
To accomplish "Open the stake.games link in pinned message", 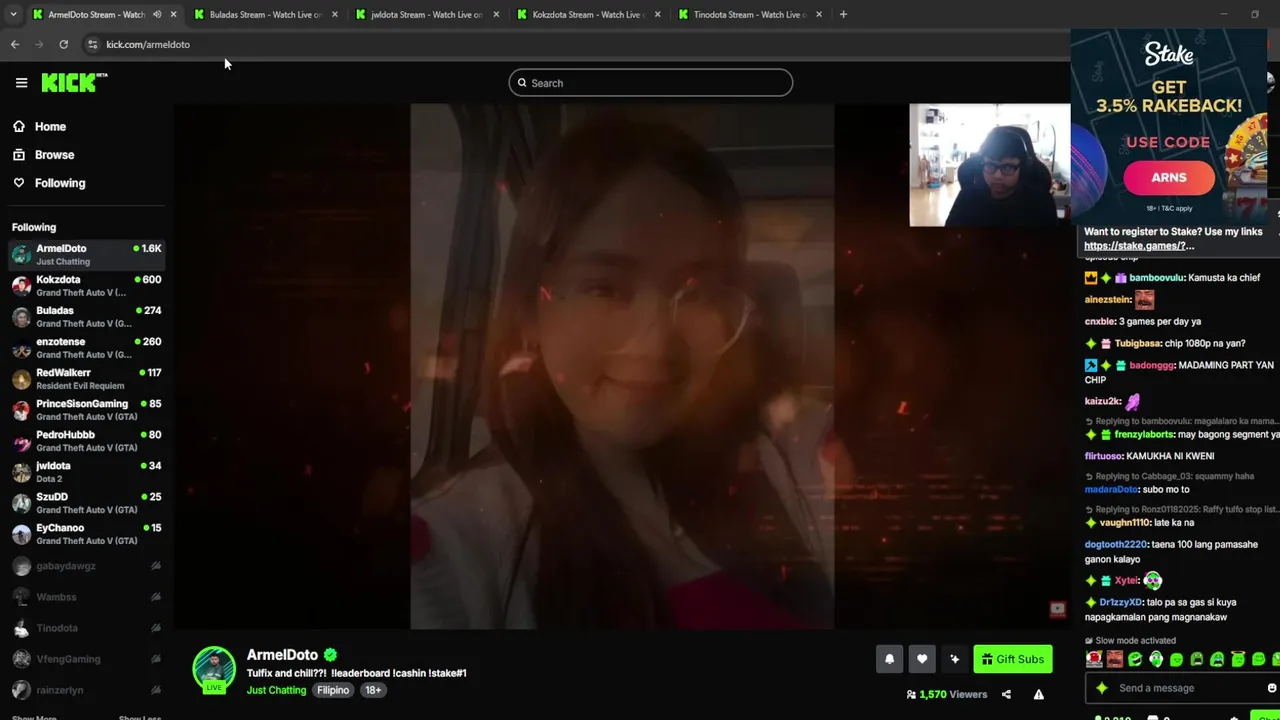I will pos(1139,246).
